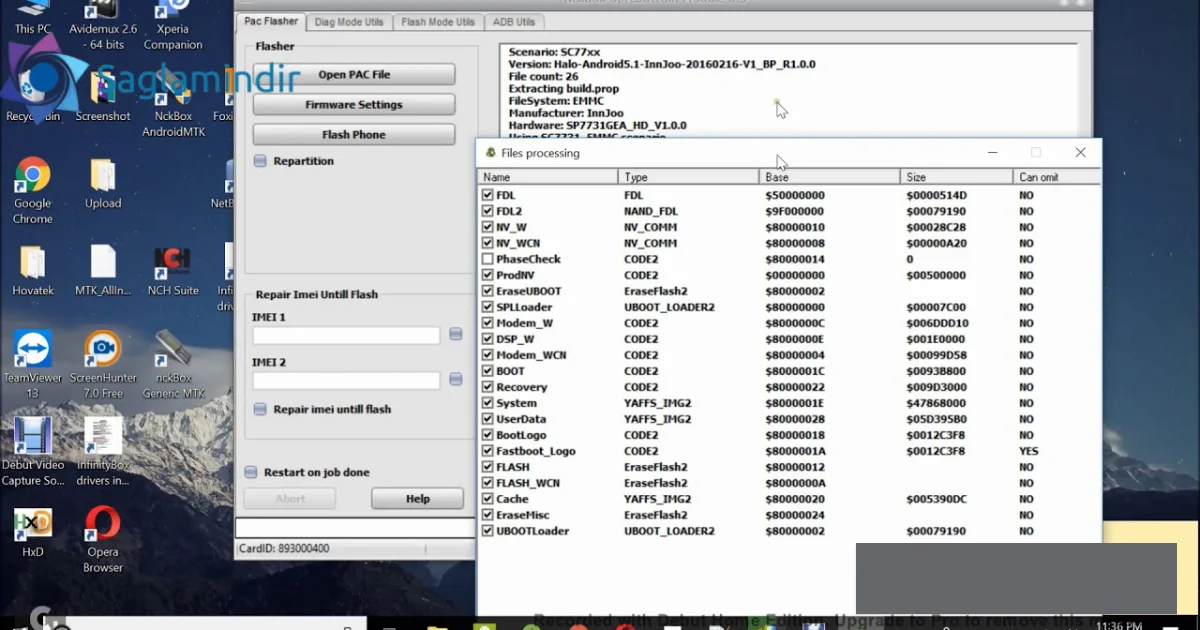This screenshot has height=630, width=1200.
Task: Click YES value in Fastboot_Logo row
Action: (1029, 451)
